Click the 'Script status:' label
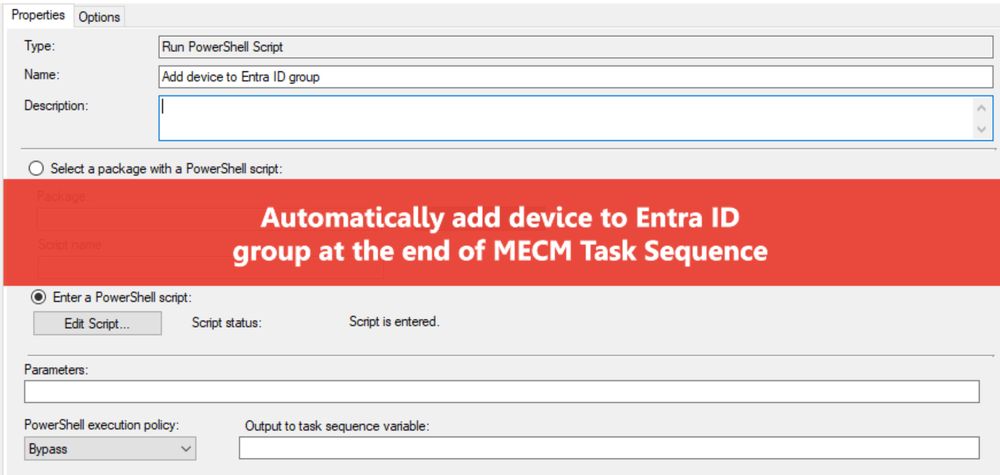 [x=226, y=323]
